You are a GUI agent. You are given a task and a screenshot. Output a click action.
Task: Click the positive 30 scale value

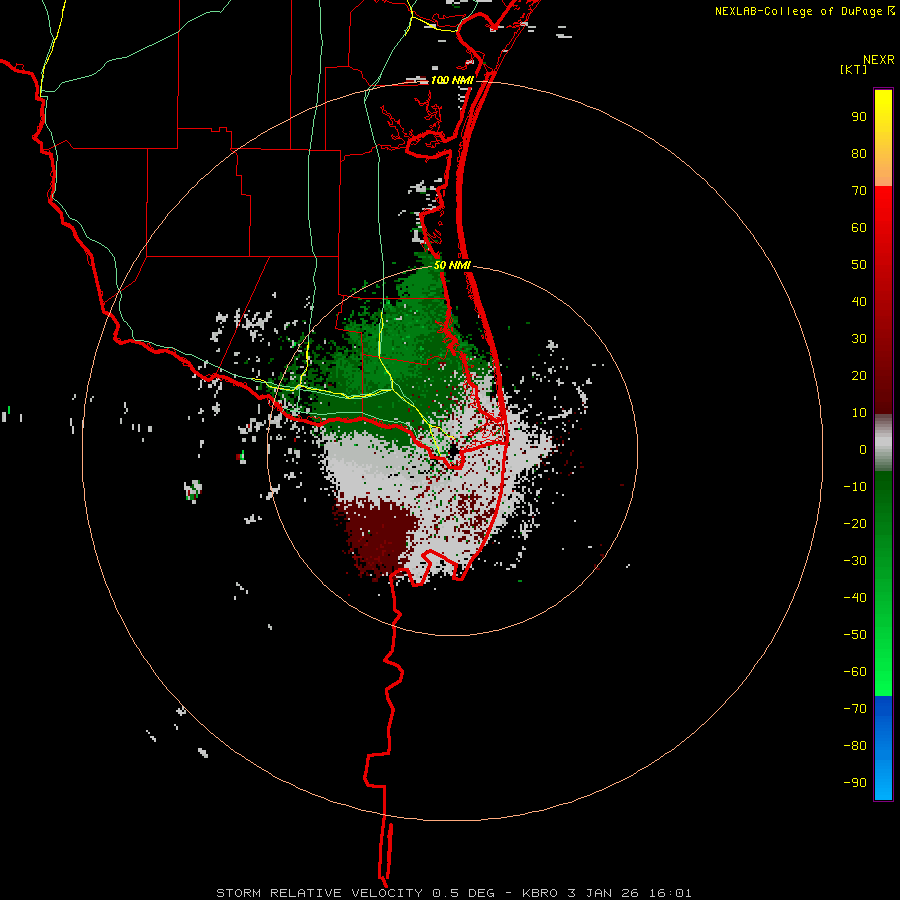pyautogui.click(x=859, y=339)
